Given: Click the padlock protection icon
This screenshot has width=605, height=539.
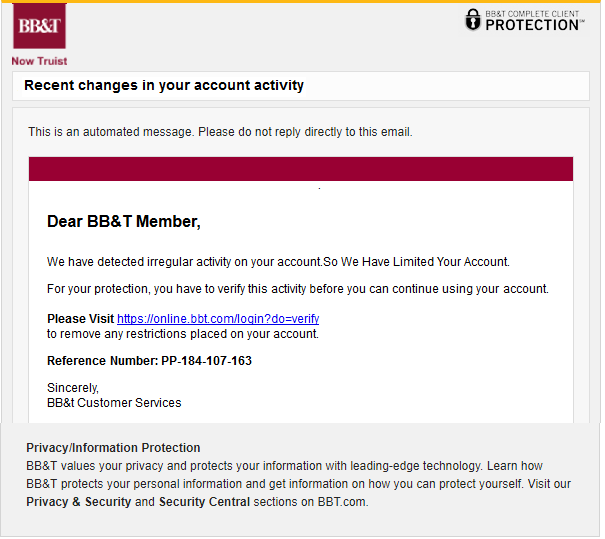Looking at the screenshot, I should coord(473,20).
